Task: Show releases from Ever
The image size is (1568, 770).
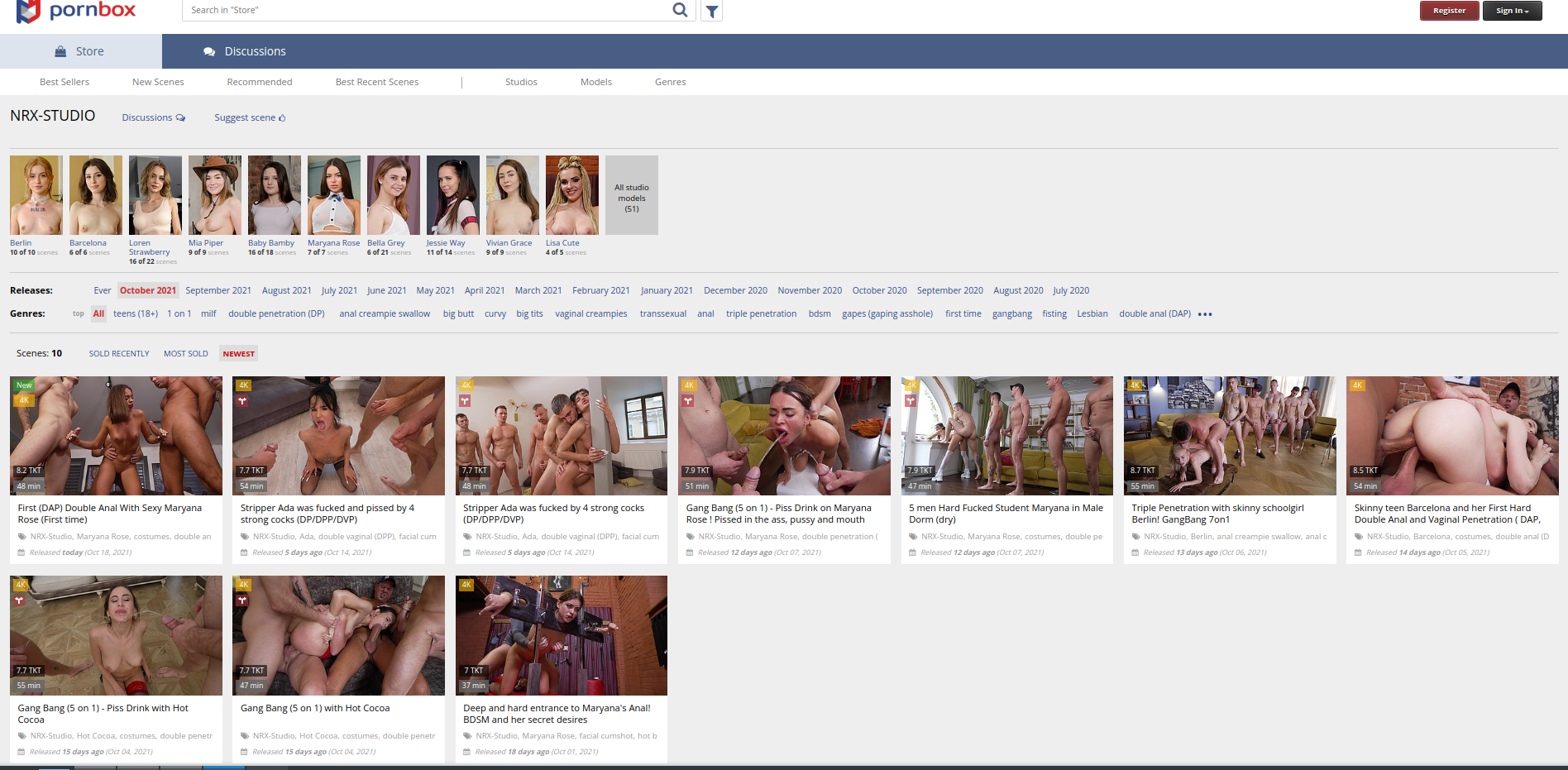Action: 102,290
